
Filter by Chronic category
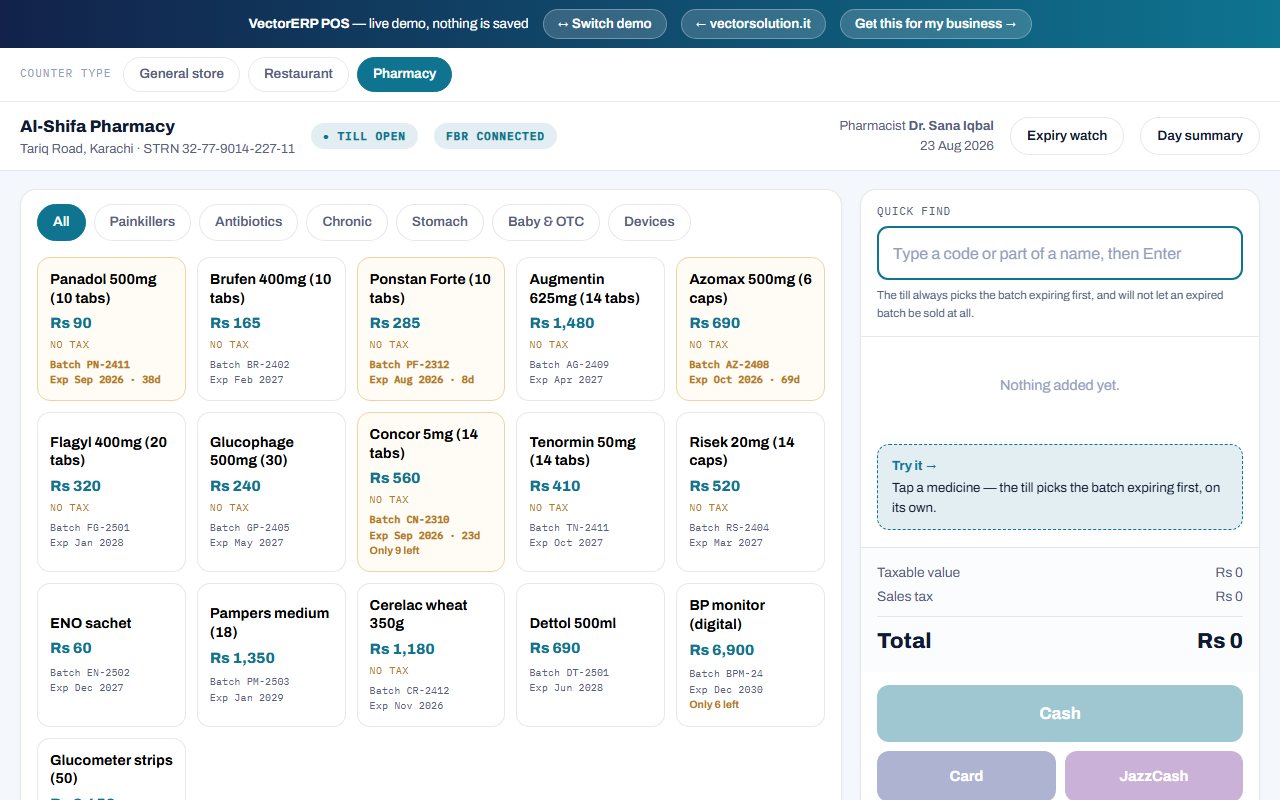click(x=347, y=222)
